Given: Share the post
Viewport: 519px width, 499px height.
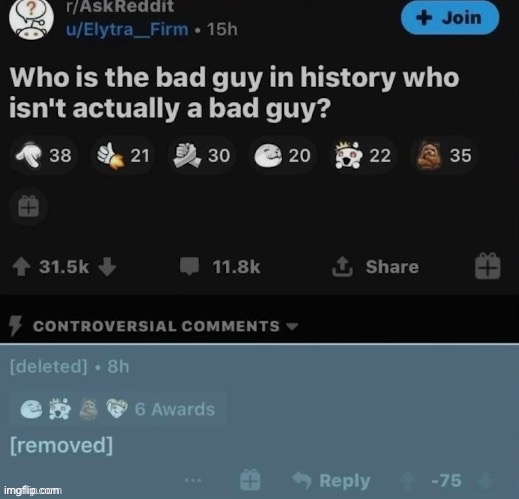Looking at the screenshot, I should [376, 267].
